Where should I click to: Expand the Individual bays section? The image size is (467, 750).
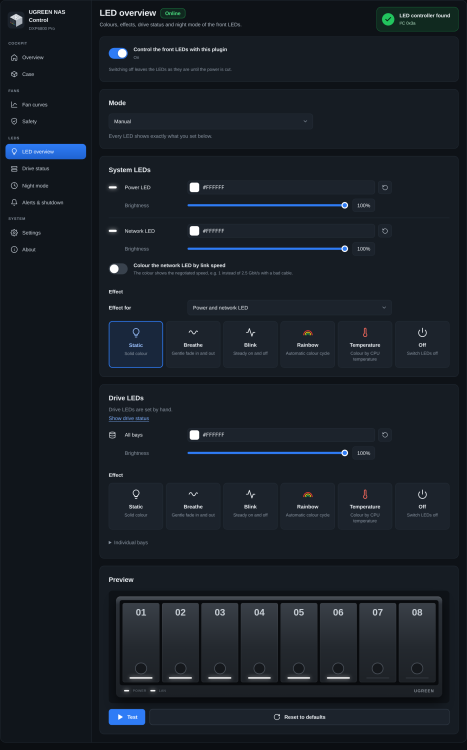pyautogui.click(x=128, y=542)
